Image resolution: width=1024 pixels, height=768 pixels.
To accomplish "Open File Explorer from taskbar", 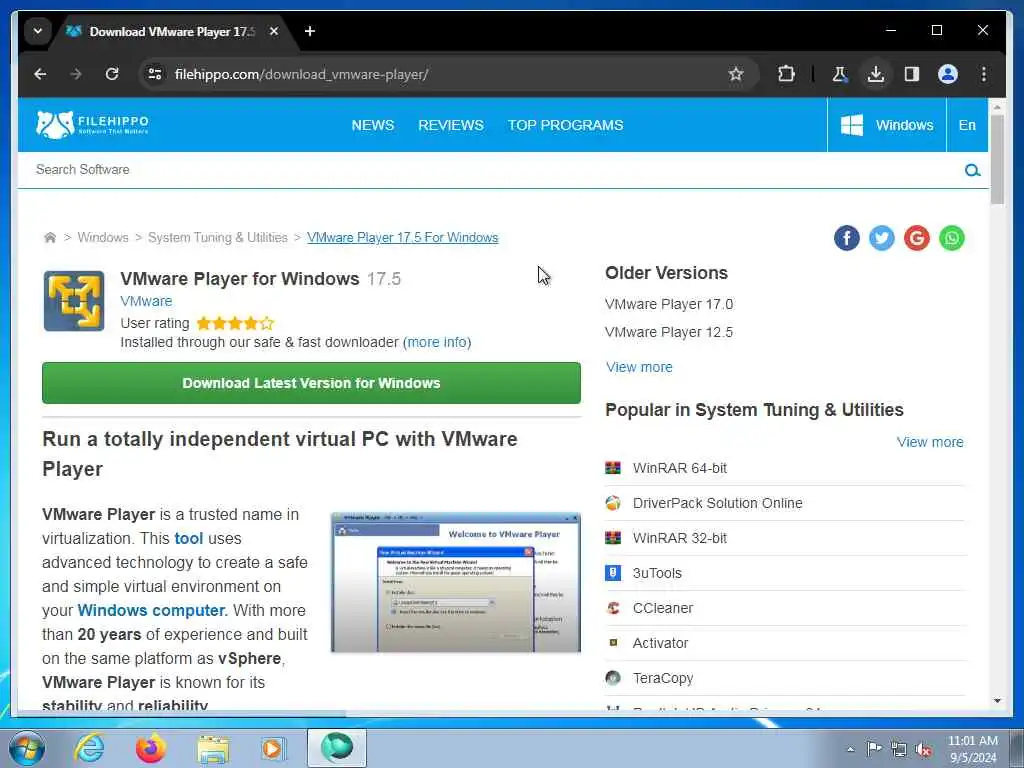I will point(214,749).
